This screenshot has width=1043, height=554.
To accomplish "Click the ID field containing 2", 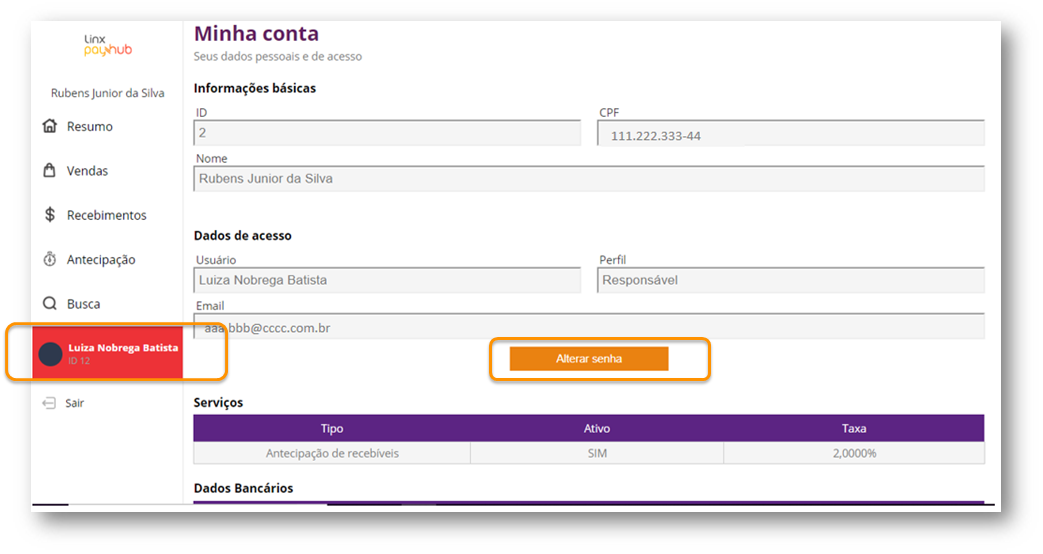I will click(x=387, y=133).
